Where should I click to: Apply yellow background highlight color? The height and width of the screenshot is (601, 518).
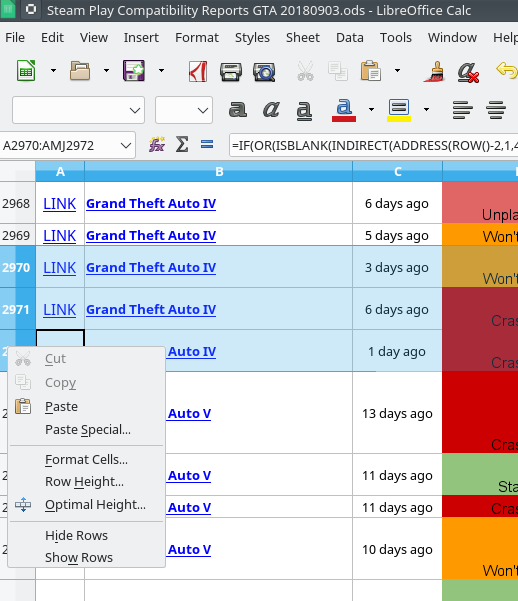pos(399,110)
